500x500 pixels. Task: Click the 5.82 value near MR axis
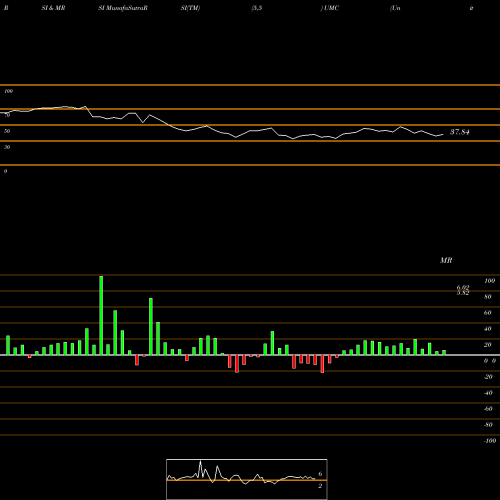pos(463,293)
